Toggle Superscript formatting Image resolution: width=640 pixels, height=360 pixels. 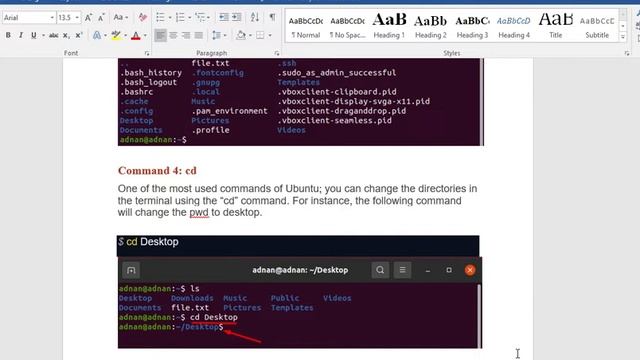click(79, 36)
